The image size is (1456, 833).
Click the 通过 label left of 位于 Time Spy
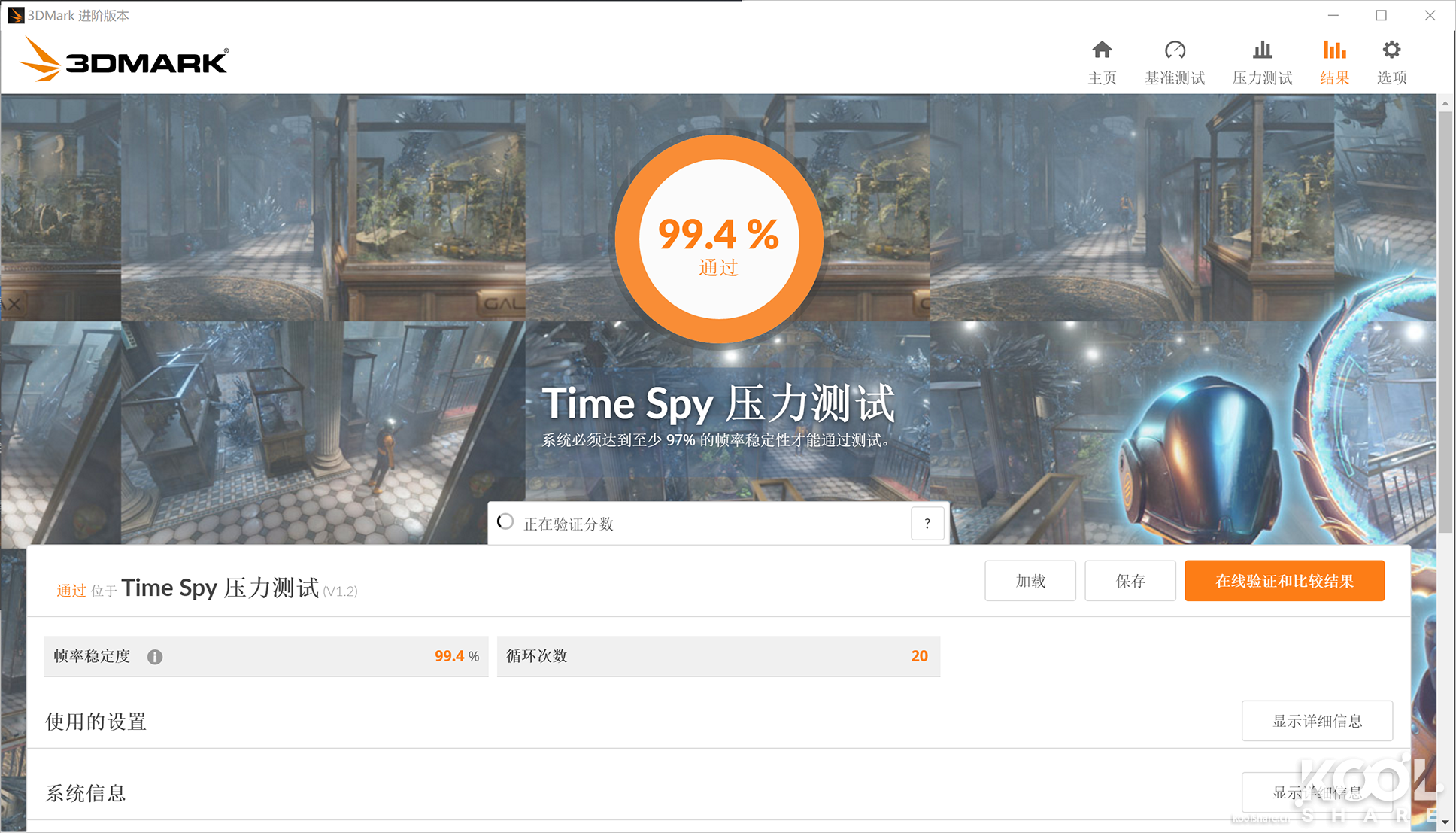pos(71,591)
